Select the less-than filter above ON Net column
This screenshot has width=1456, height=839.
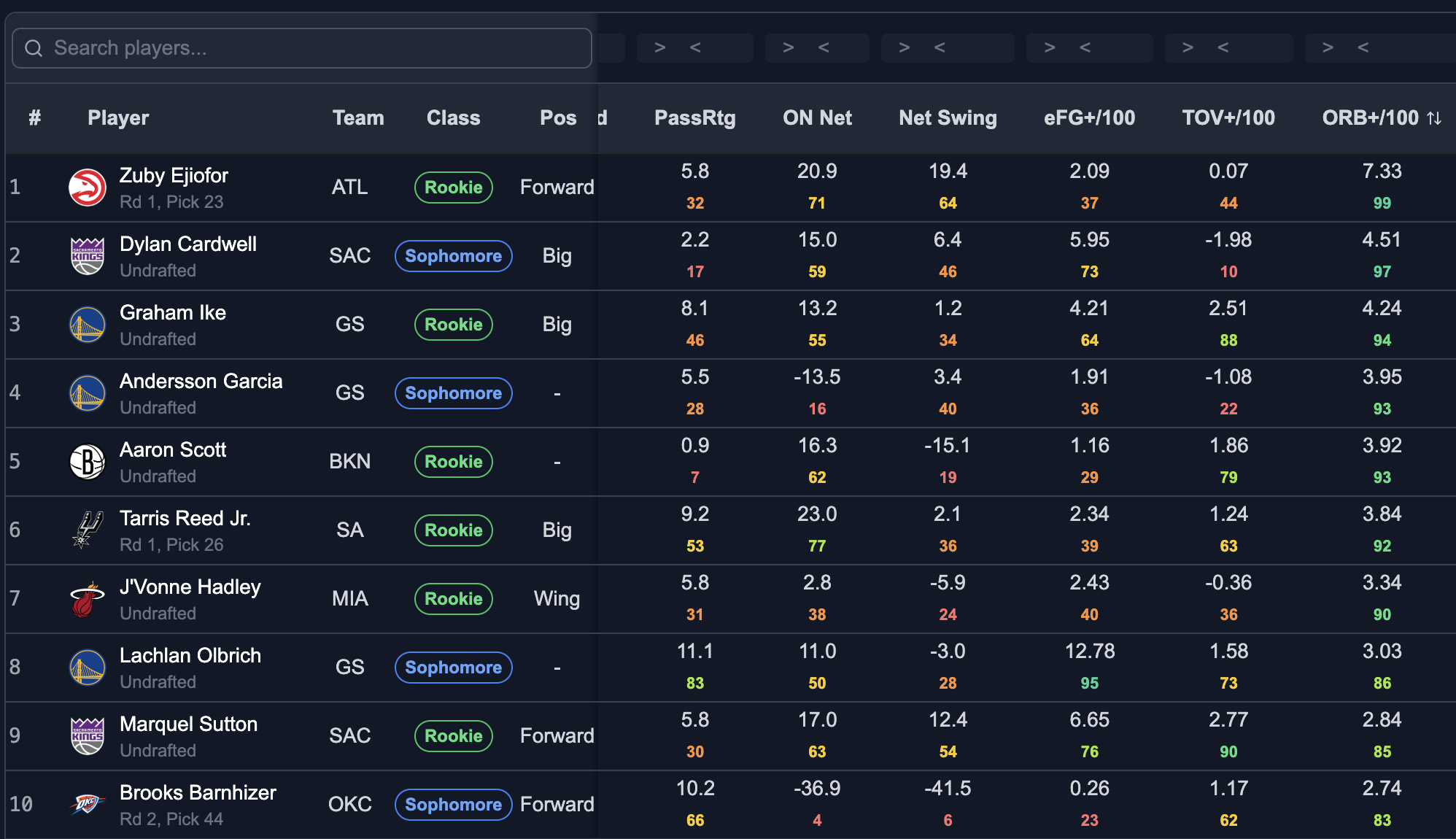824,48
